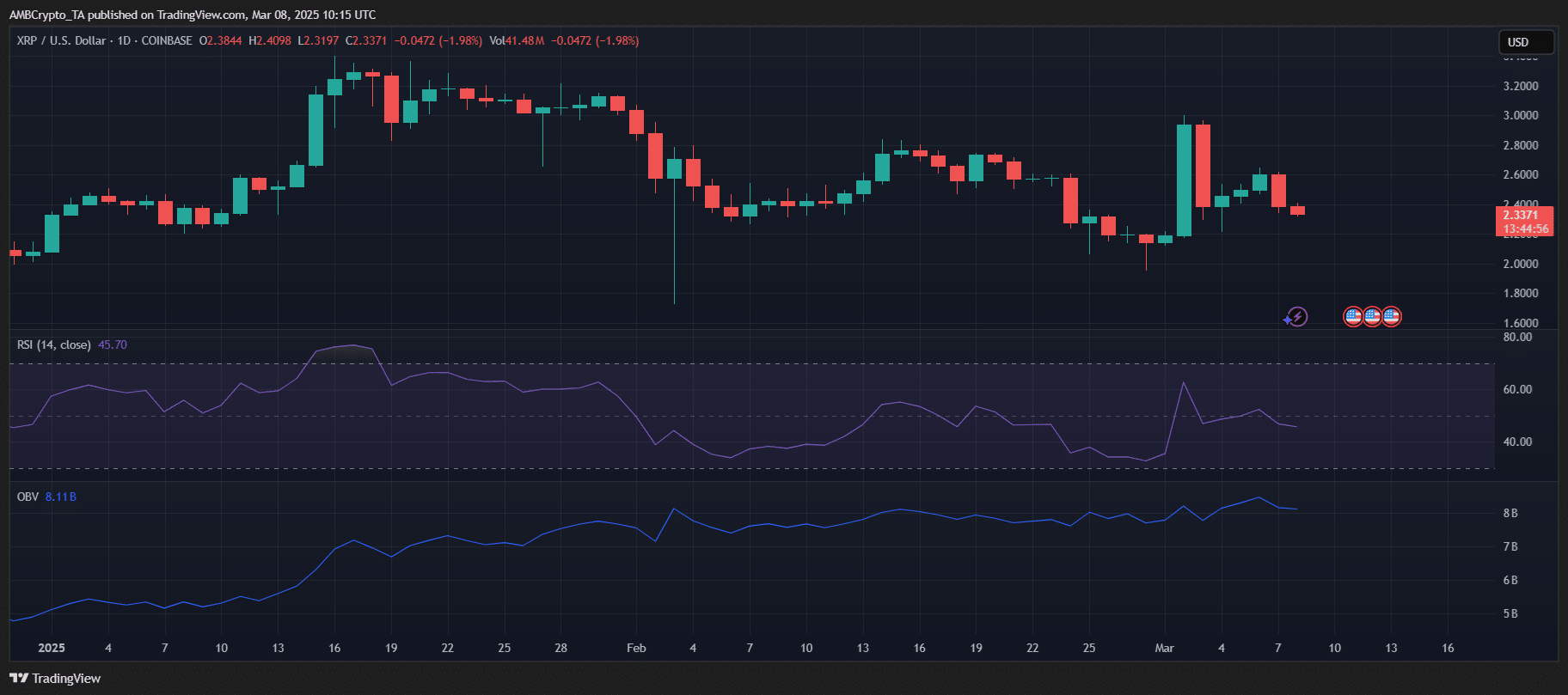Click the 60.00 RSI axis label
The height and width of the screenshot is (695, 1568).
1517,389
